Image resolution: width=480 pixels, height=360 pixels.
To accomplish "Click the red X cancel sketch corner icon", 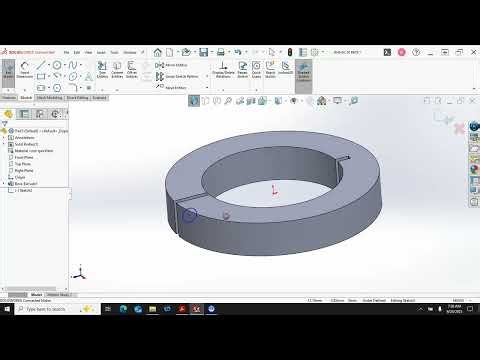I will [x=459, y=128].
